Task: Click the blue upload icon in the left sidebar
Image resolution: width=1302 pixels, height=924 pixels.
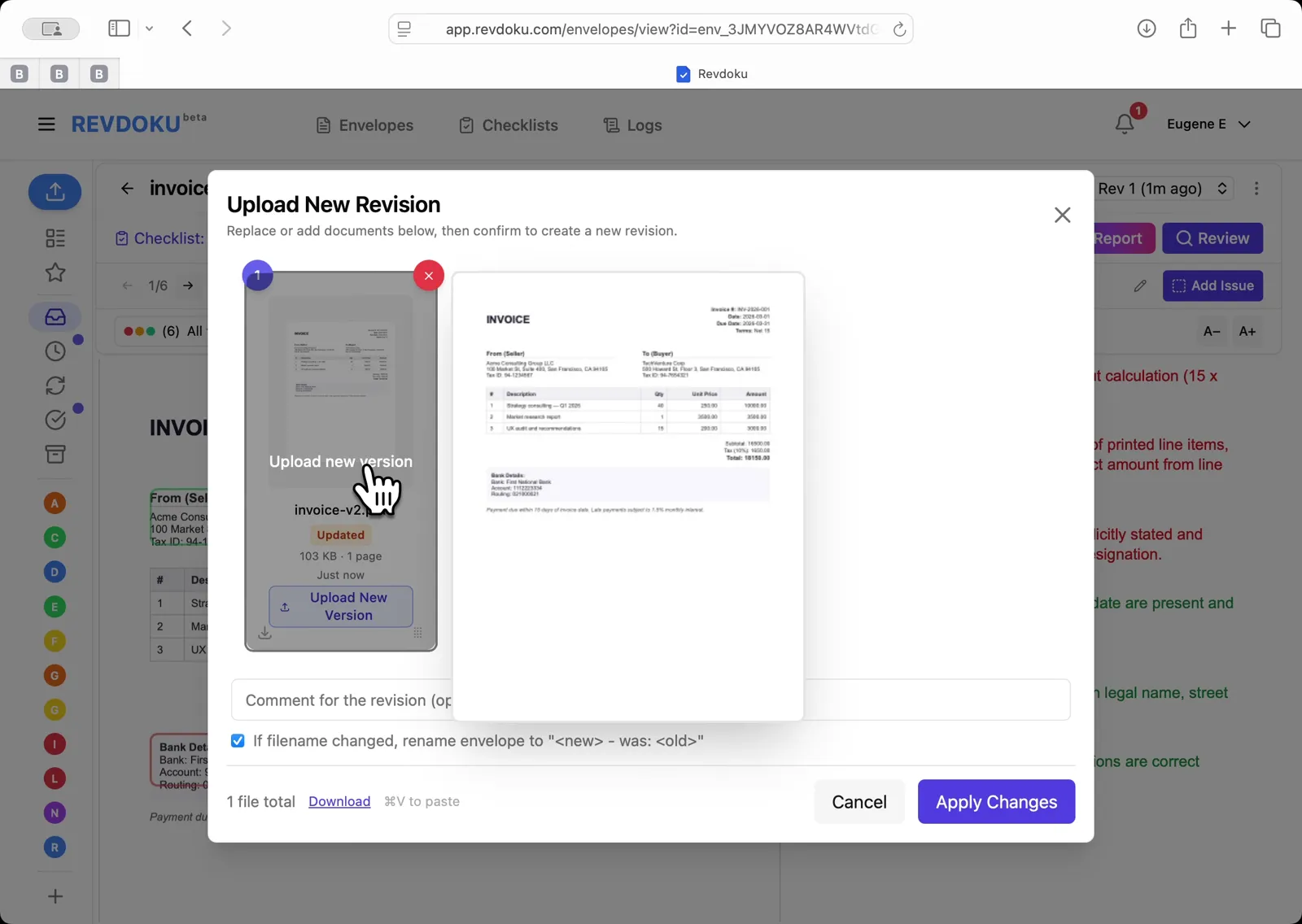Action: point(55,192)
